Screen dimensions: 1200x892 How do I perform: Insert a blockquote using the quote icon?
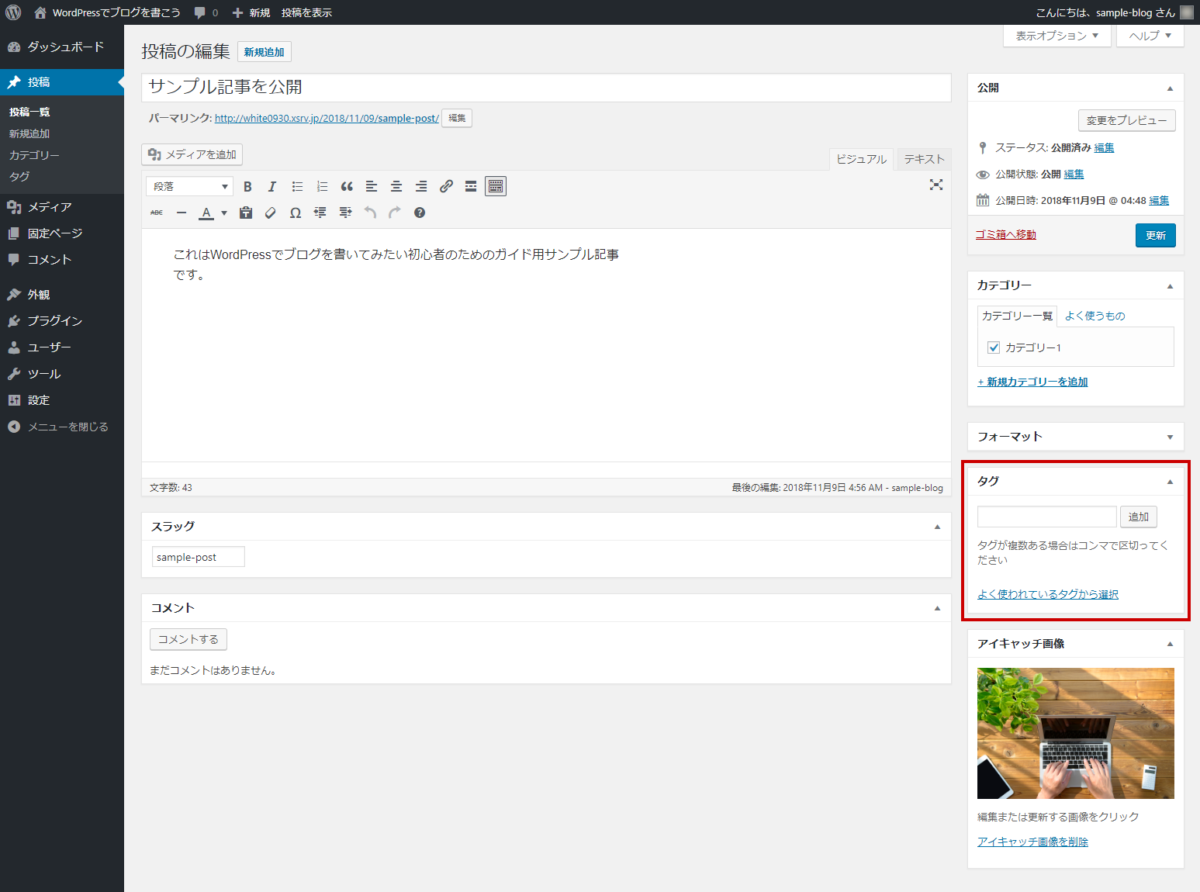[347, 186]
